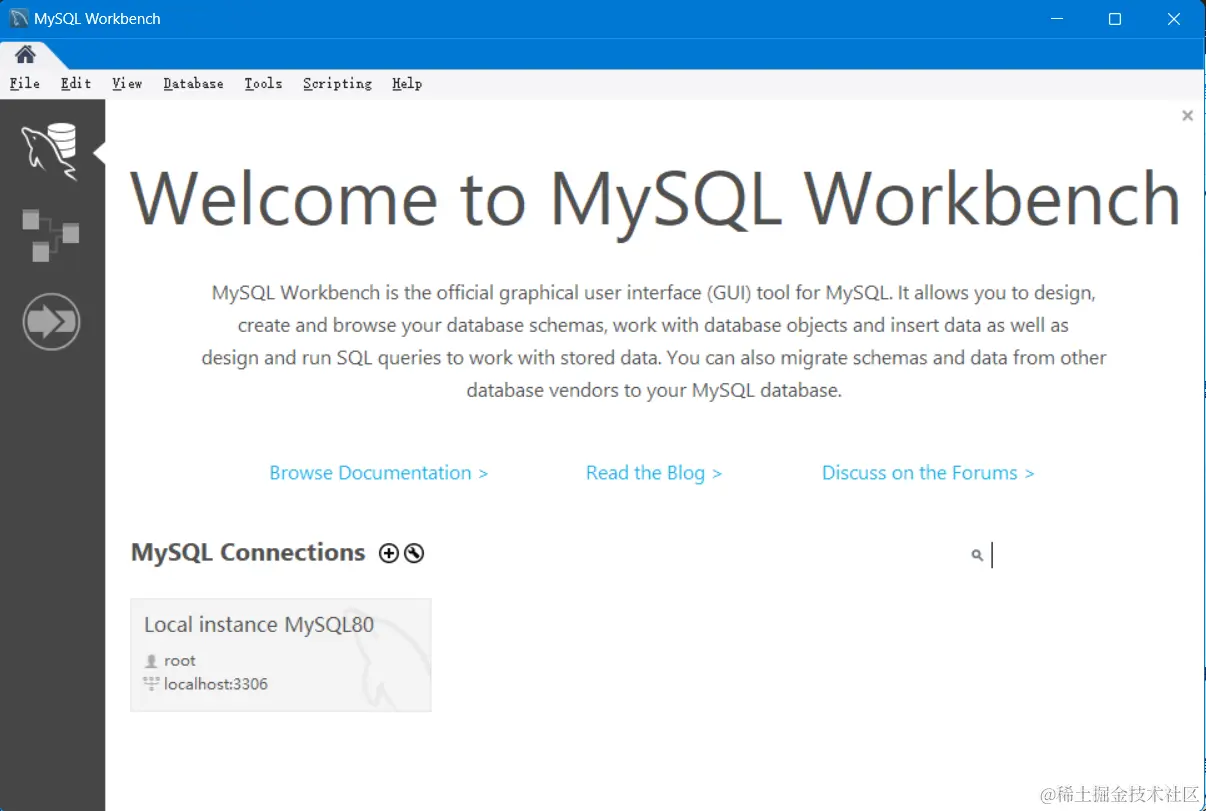Click the connection search magnifier icon
This screenshot has width=1206, height=811.
(x=977, y=555)
